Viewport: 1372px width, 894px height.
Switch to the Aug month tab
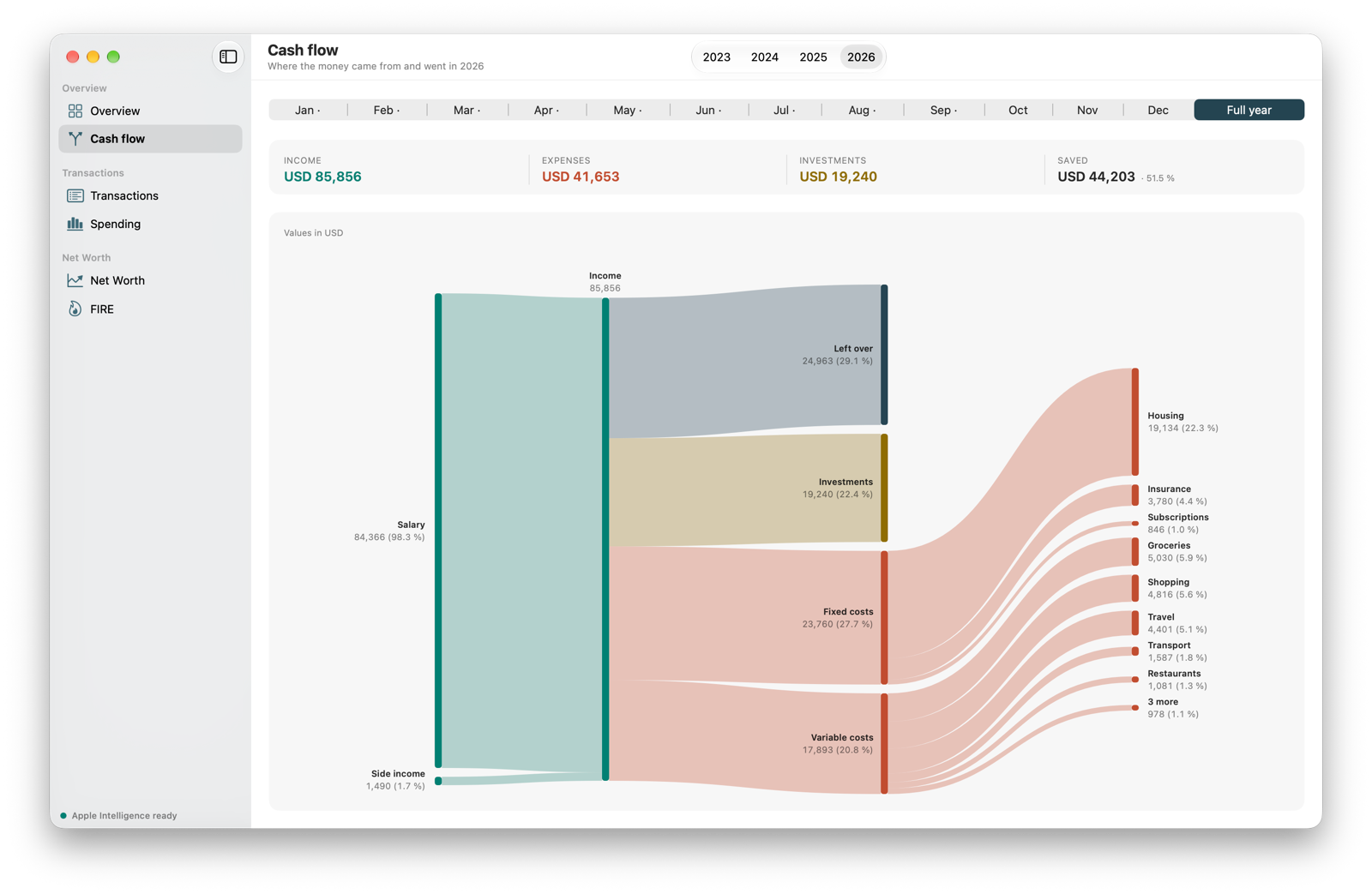[862, 110]
